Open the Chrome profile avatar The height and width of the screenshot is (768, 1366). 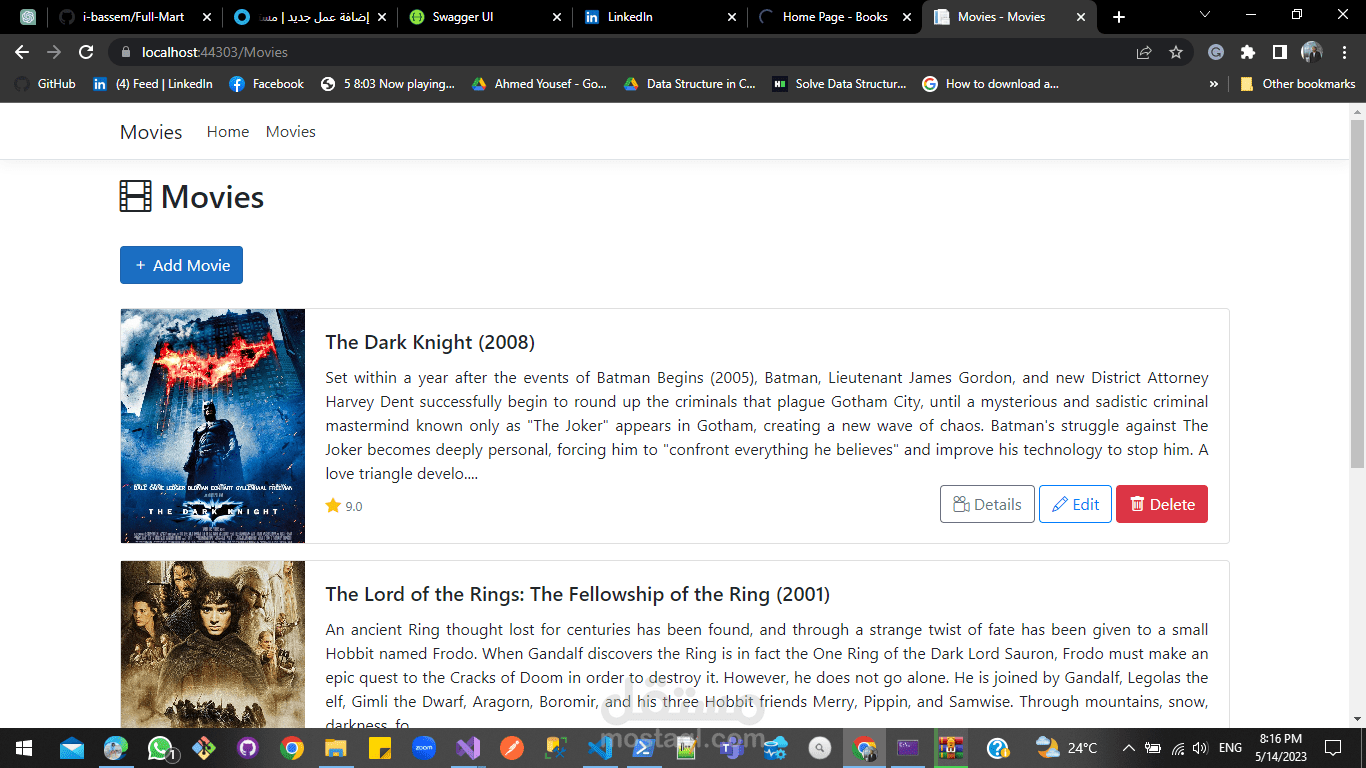pos(1312,52)
